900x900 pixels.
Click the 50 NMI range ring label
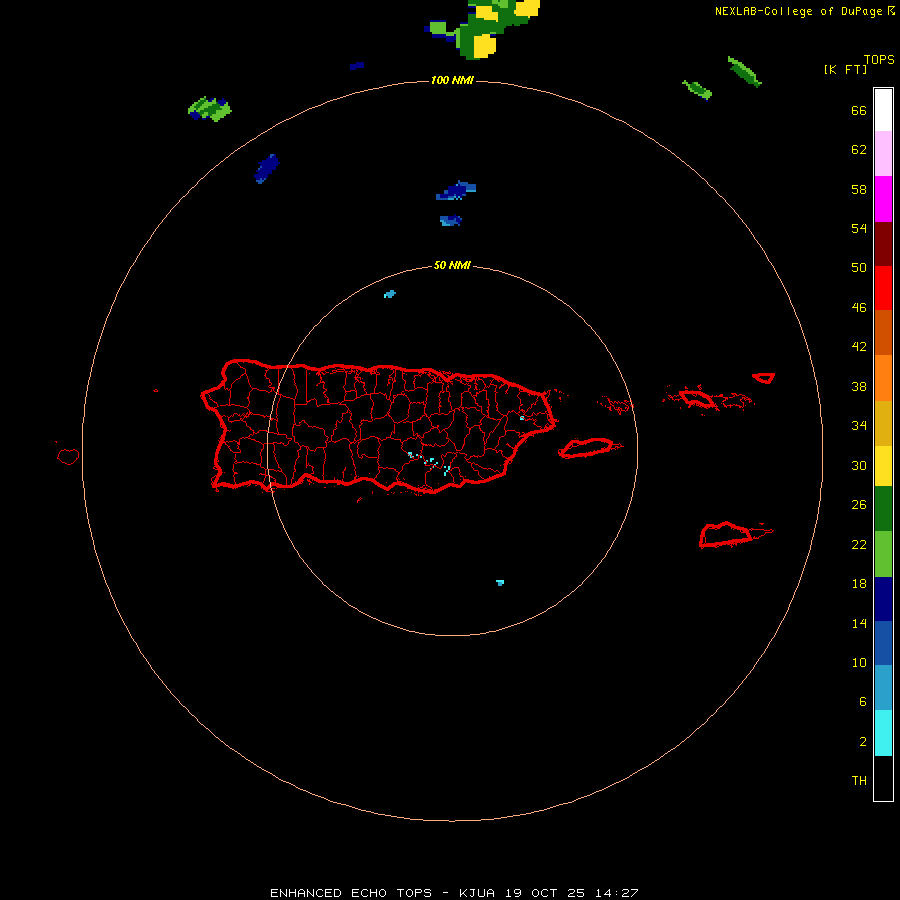click(x=452, y=265)
